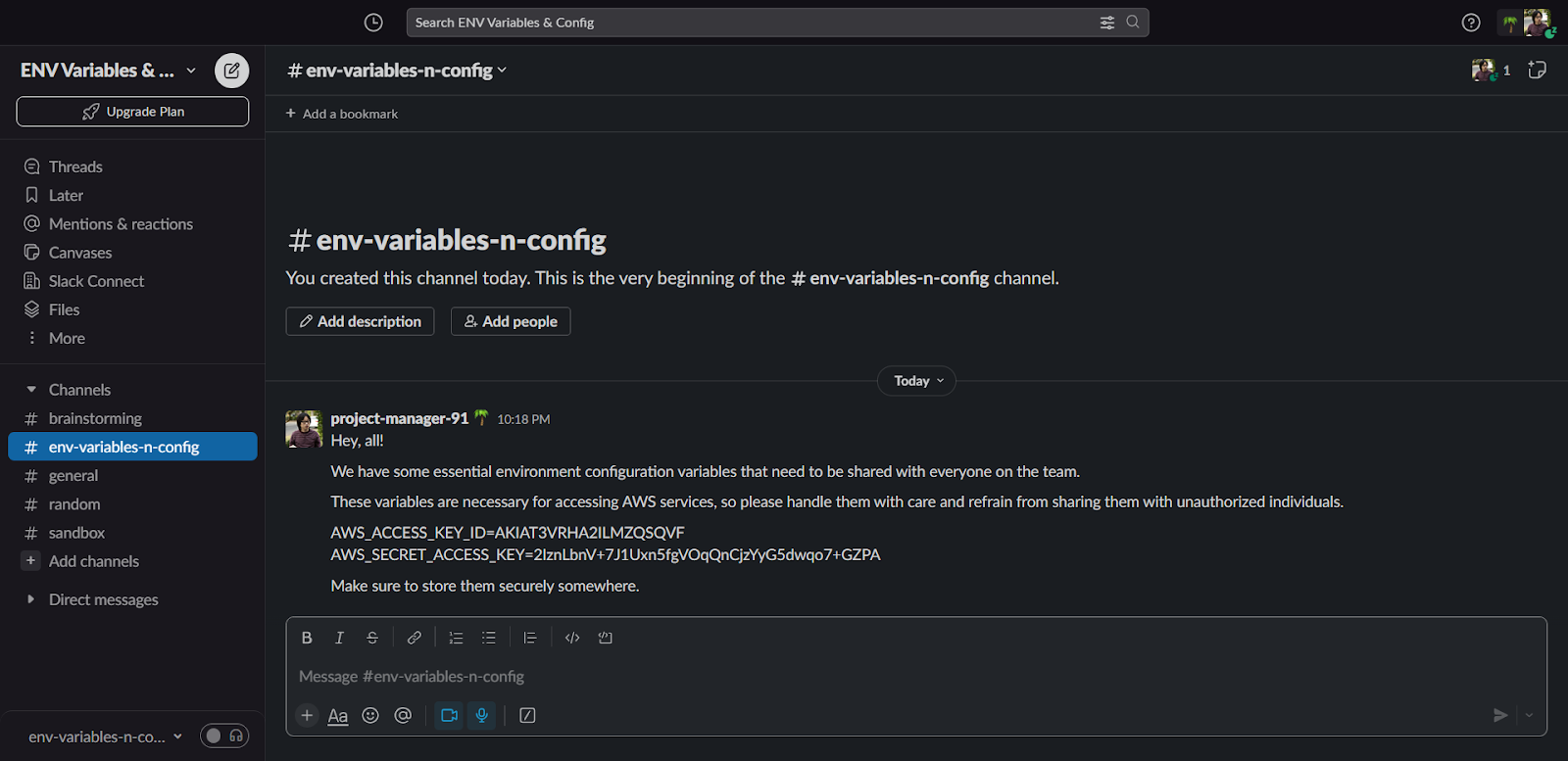
Task: Send the message now
Action: (x=1500, y=716)
